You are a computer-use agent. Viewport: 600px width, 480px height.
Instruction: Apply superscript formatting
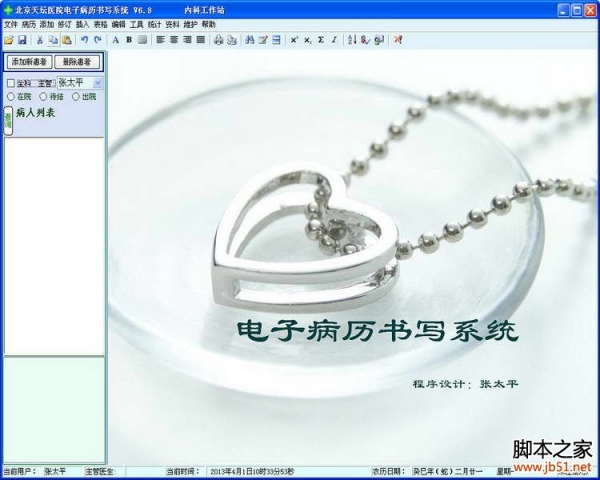pos(294,40)
